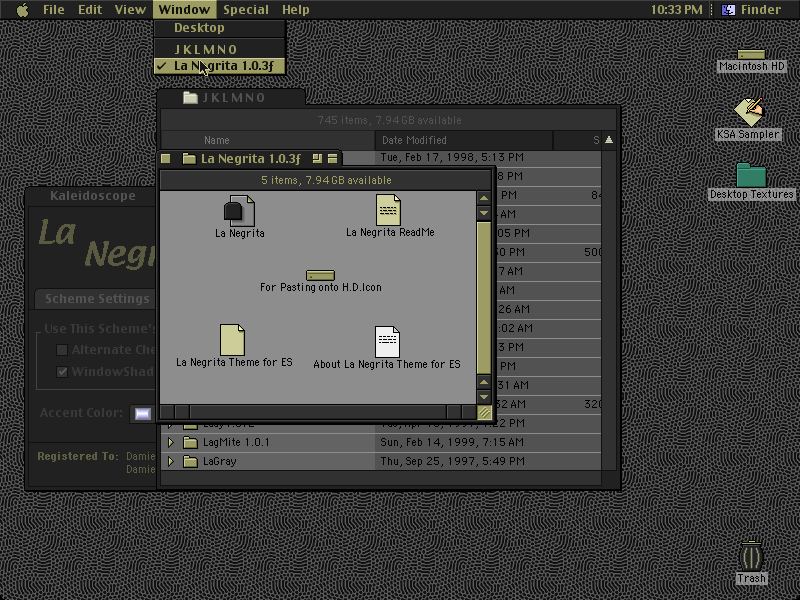Expand the LagMite 1.0.1 folder triangle

coord(171,442)
